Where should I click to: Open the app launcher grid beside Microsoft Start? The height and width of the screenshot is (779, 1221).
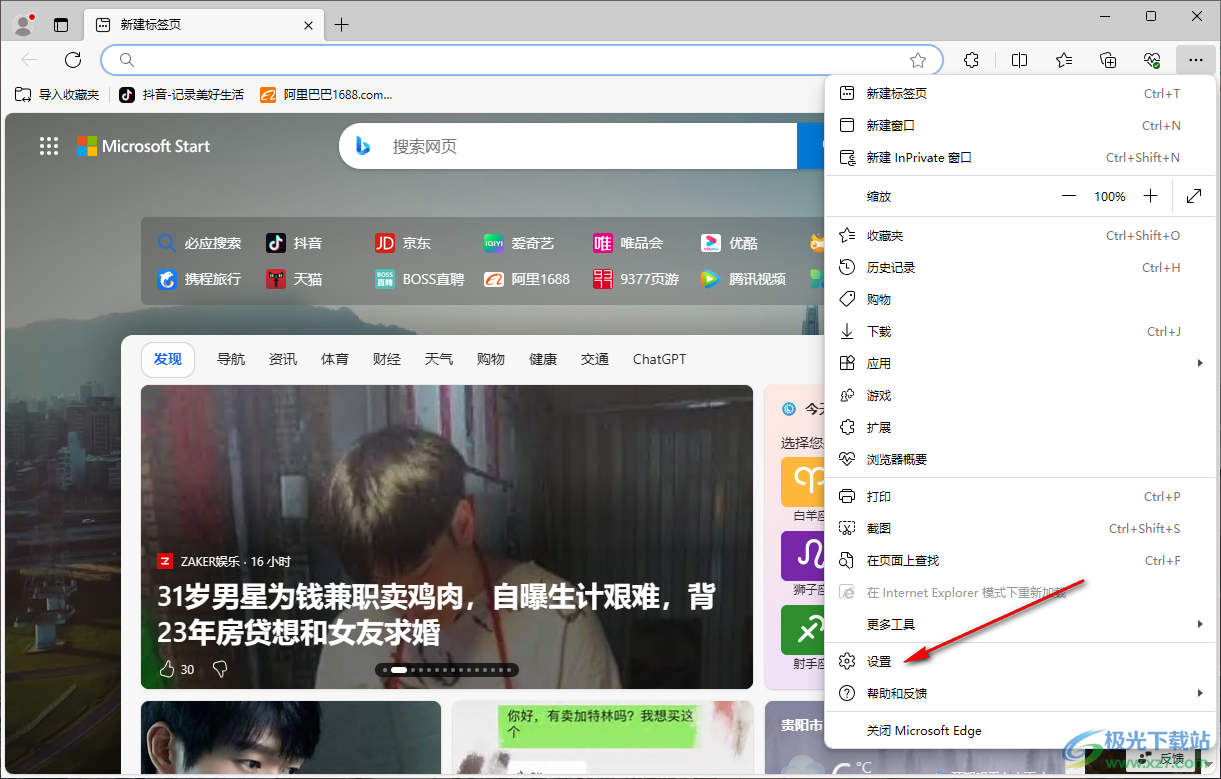(x=48, y=146)
